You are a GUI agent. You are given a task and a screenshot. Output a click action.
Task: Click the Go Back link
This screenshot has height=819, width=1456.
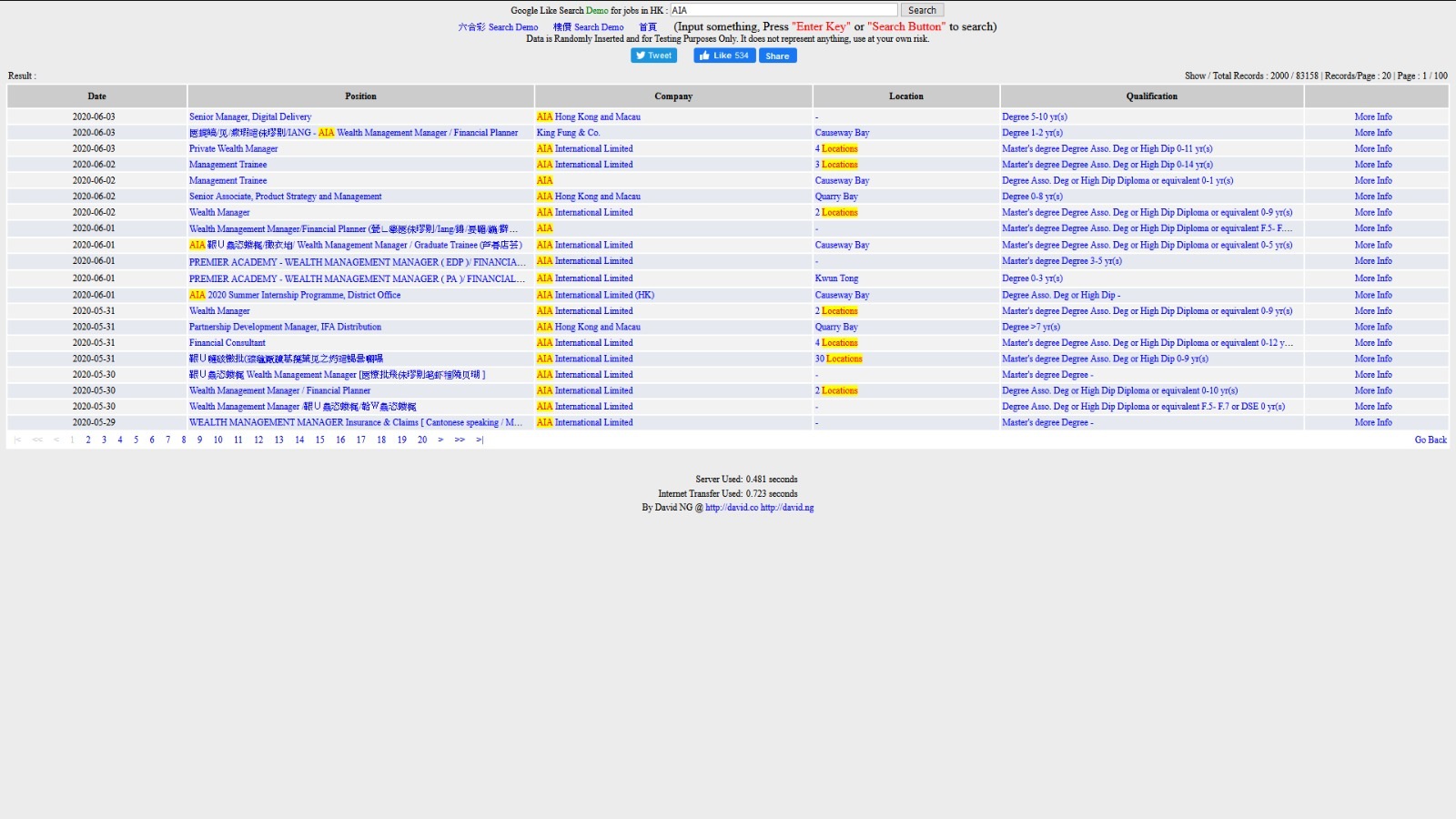(x=1431, y=440)
